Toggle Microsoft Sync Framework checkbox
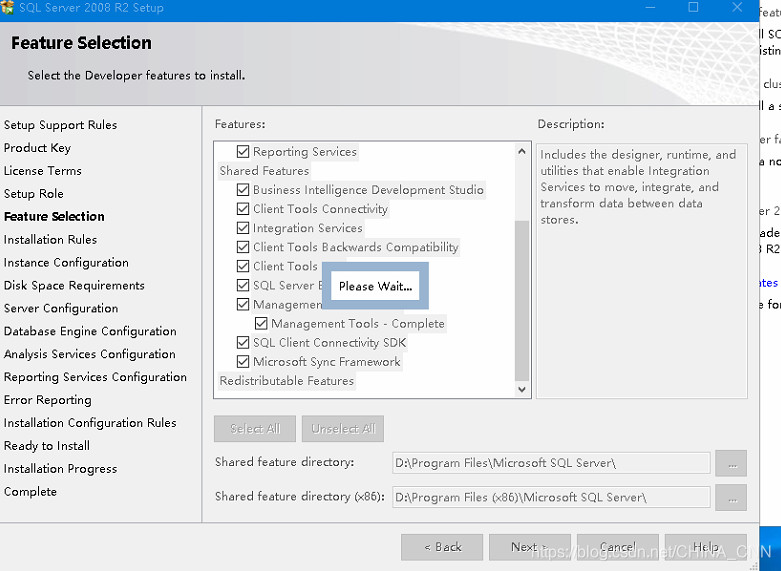The image size is (781, 571). click(x=243, y=362)
